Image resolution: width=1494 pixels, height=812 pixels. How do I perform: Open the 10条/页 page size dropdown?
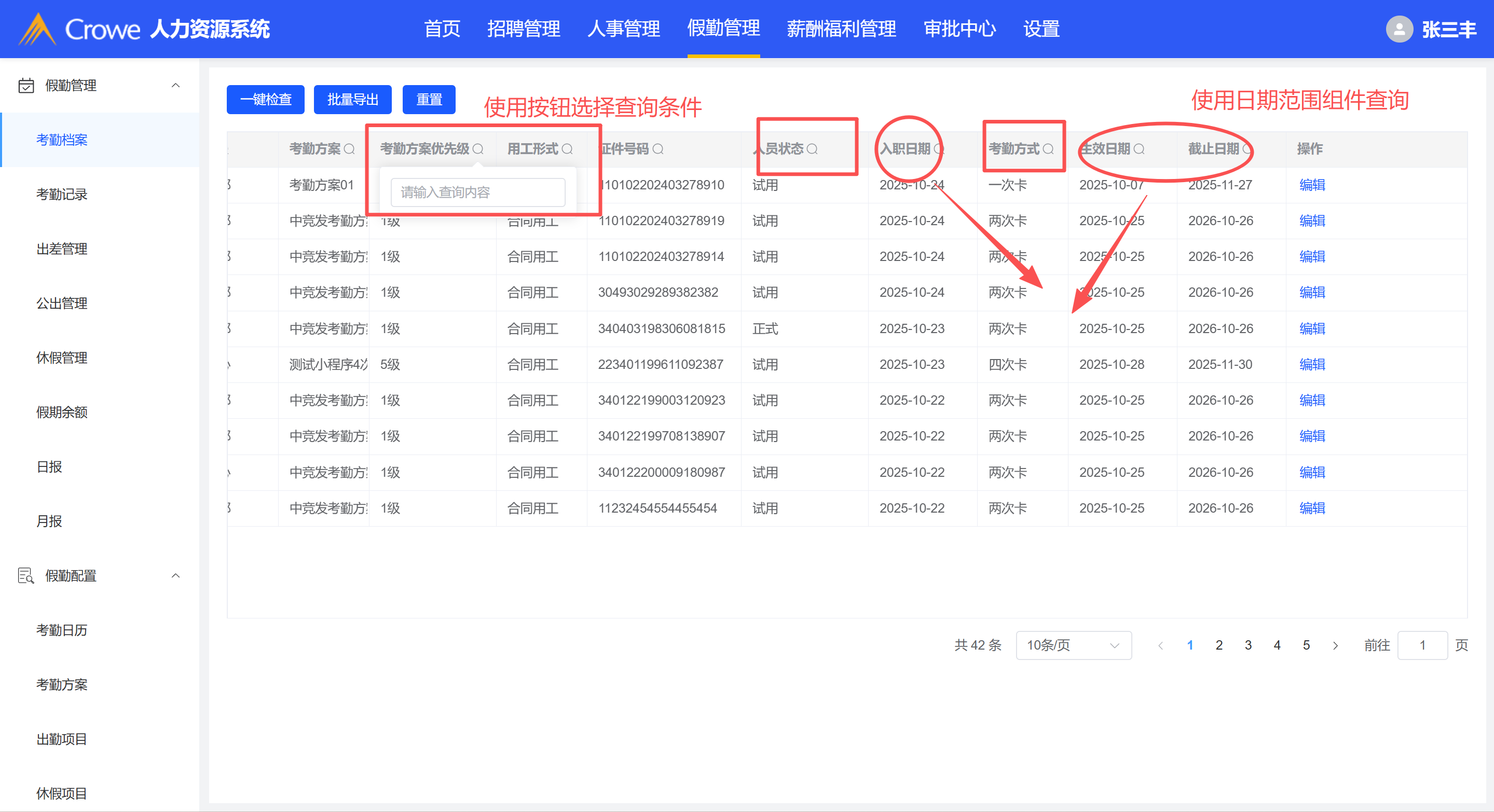(x=1073, y=645)
